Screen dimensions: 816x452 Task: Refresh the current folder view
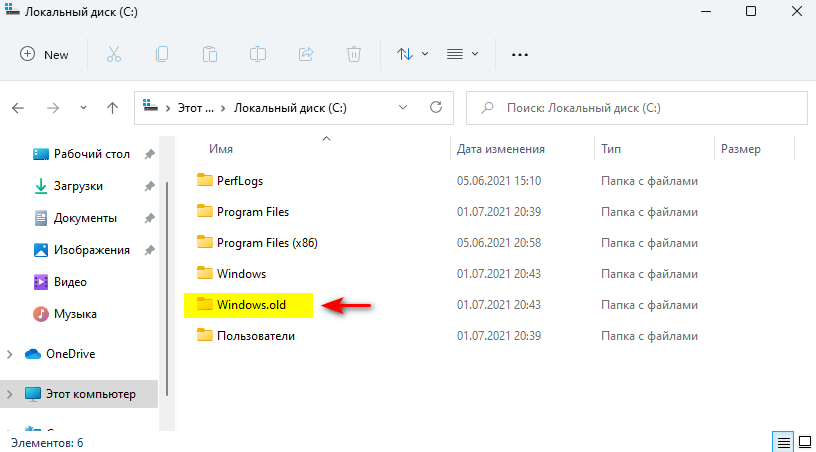(x=436, y=108)
